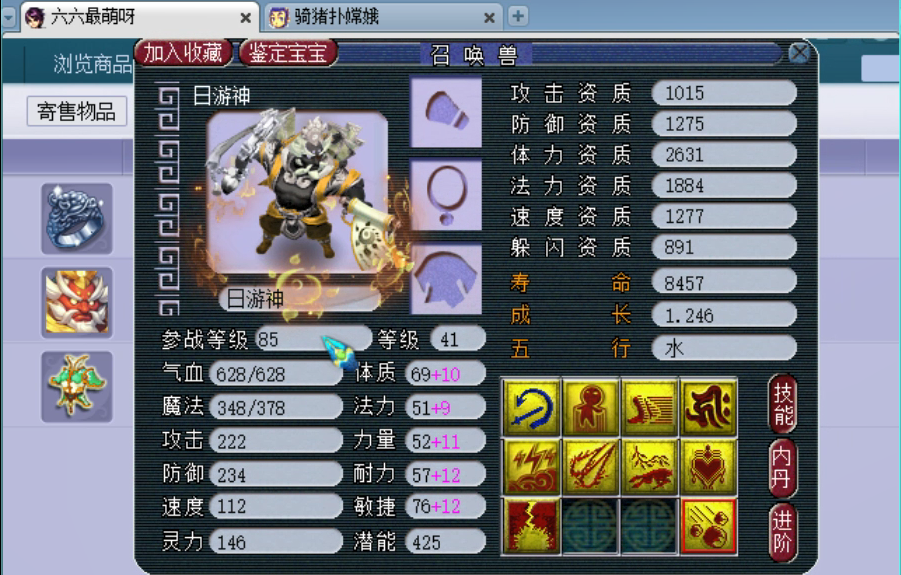The height and width of the screenshot is (575, 901).
Task: Select the 技能 side tab
Action: click(x=783, y=404)
